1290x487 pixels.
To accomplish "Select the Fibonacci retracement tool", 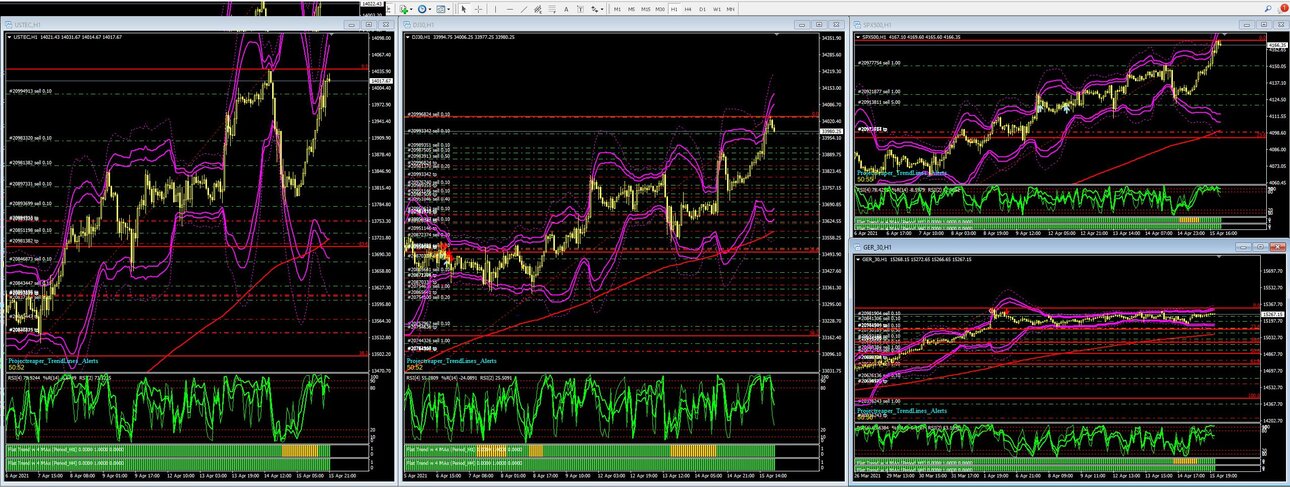I will [552, 9].
